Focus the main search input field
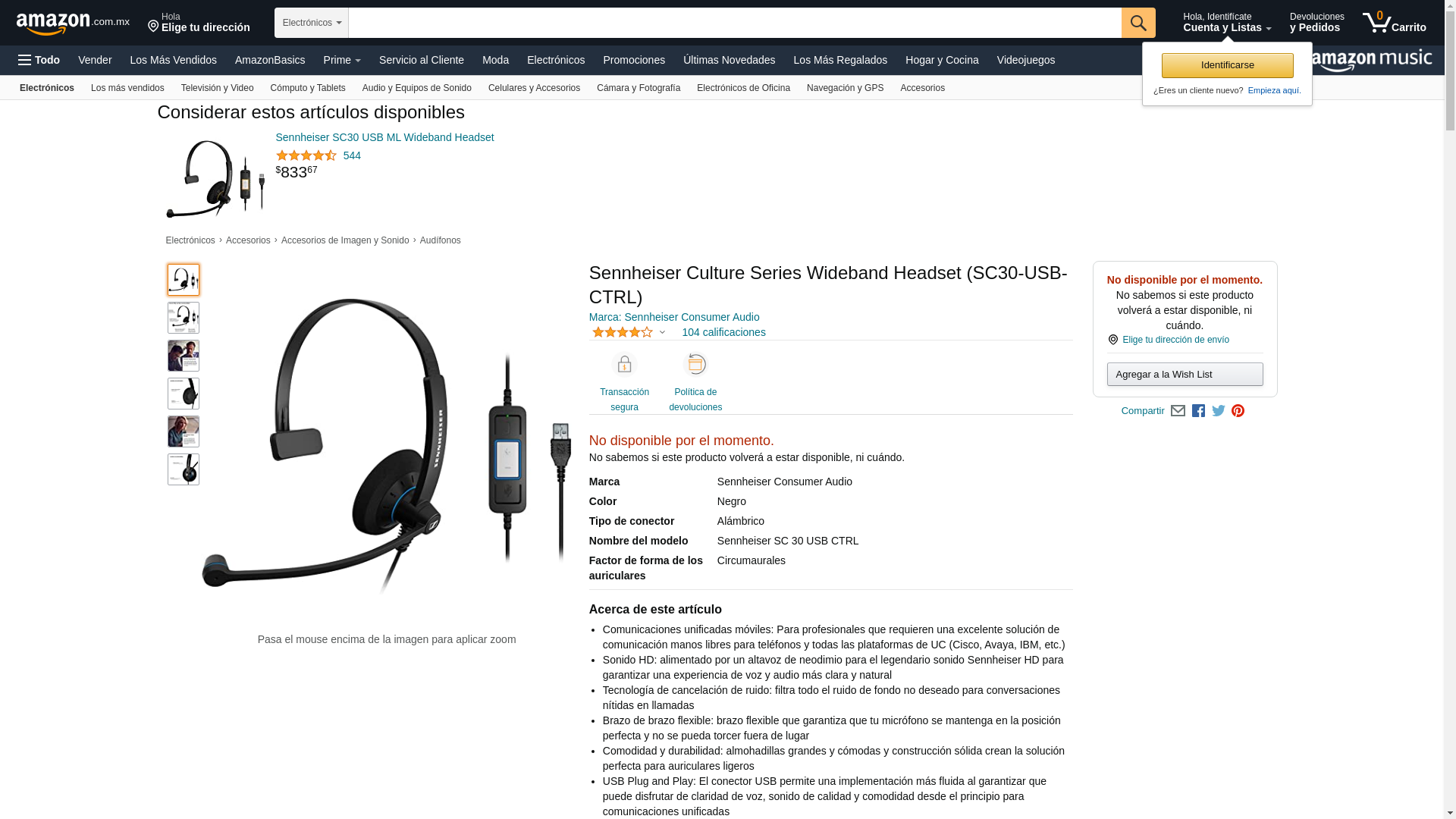 click(x=735, y=23)
